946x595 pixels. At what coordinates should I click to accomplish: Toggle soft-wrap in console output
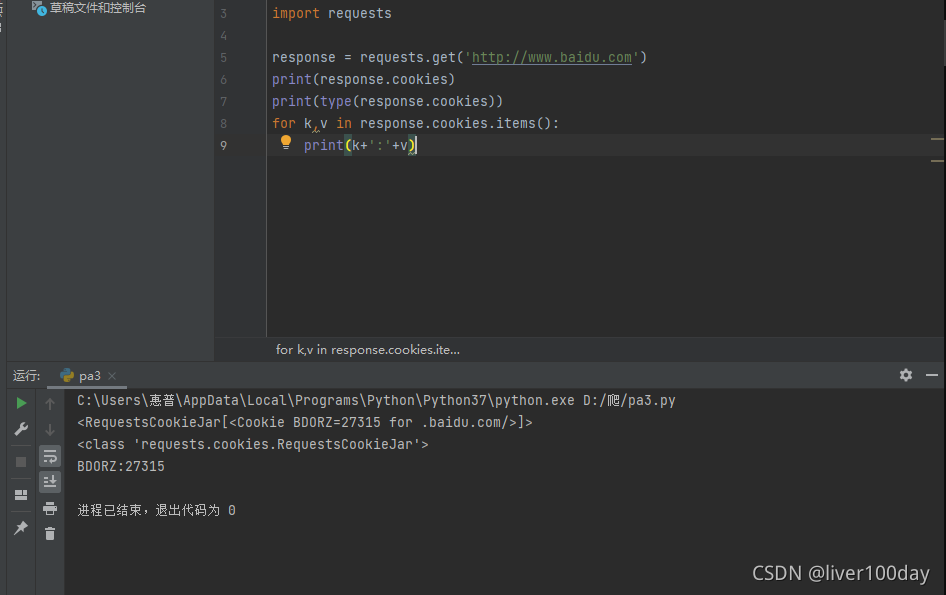pyautogui.click(x=50, y=456)
